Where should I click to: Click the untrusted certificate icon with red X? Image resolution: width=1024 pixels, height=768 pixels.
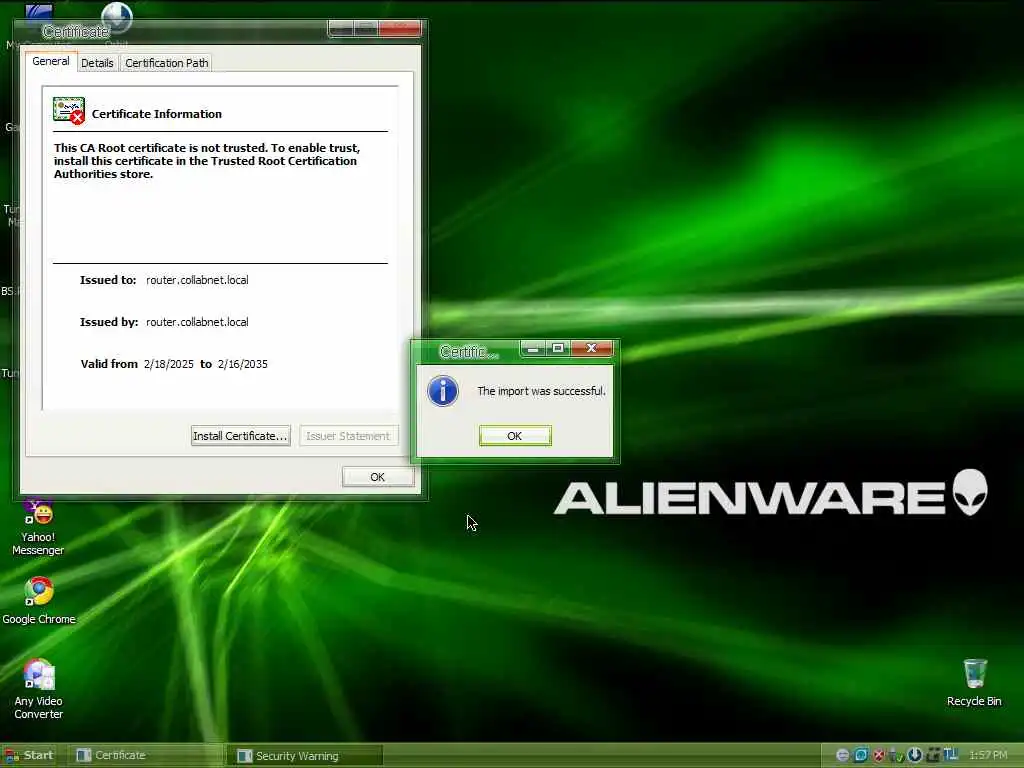tap(69, 111)
